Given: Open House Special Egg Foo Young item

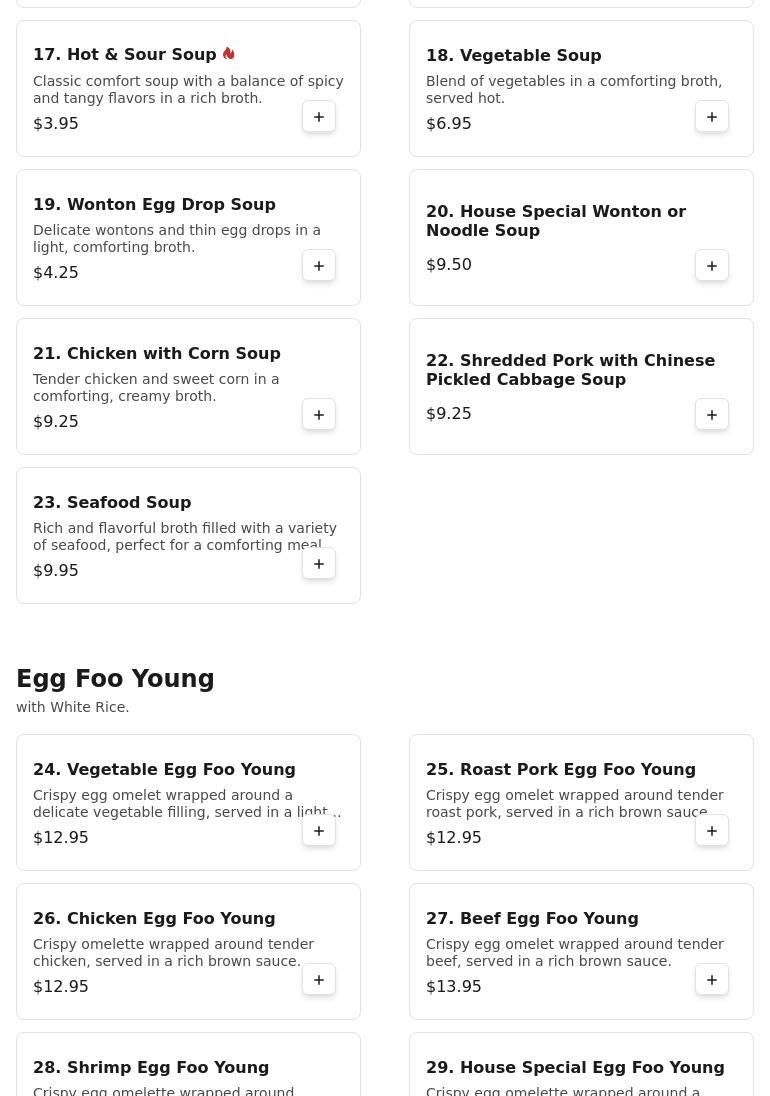Looking at the screenshot, I should coord(575,1067).
